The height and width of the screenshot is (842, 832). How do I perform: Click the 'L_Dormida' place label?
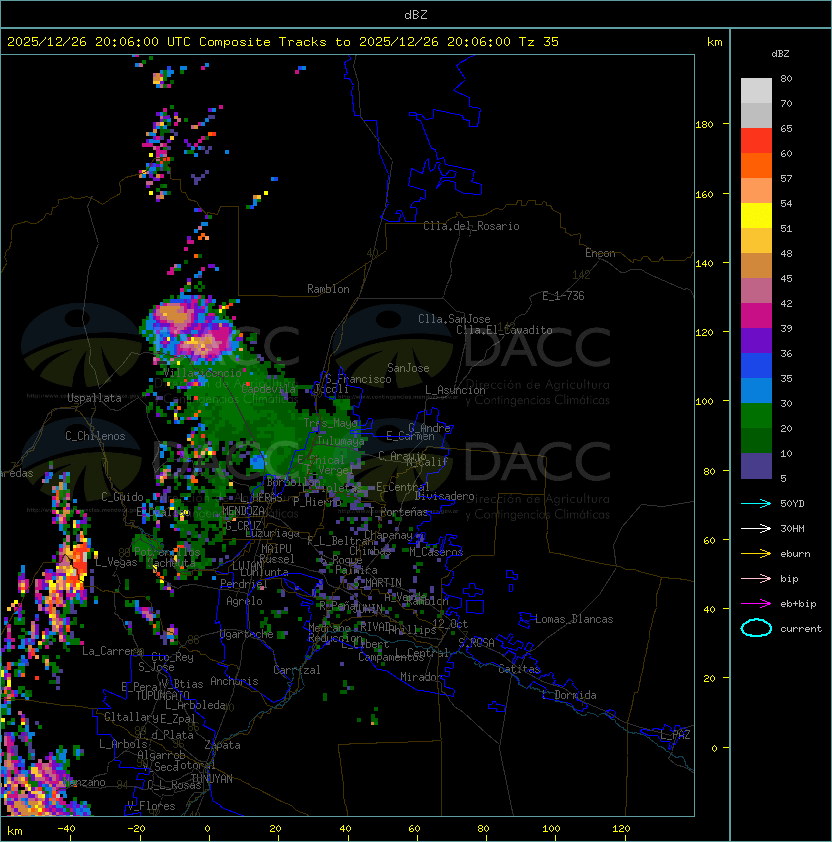click(569, 695)
